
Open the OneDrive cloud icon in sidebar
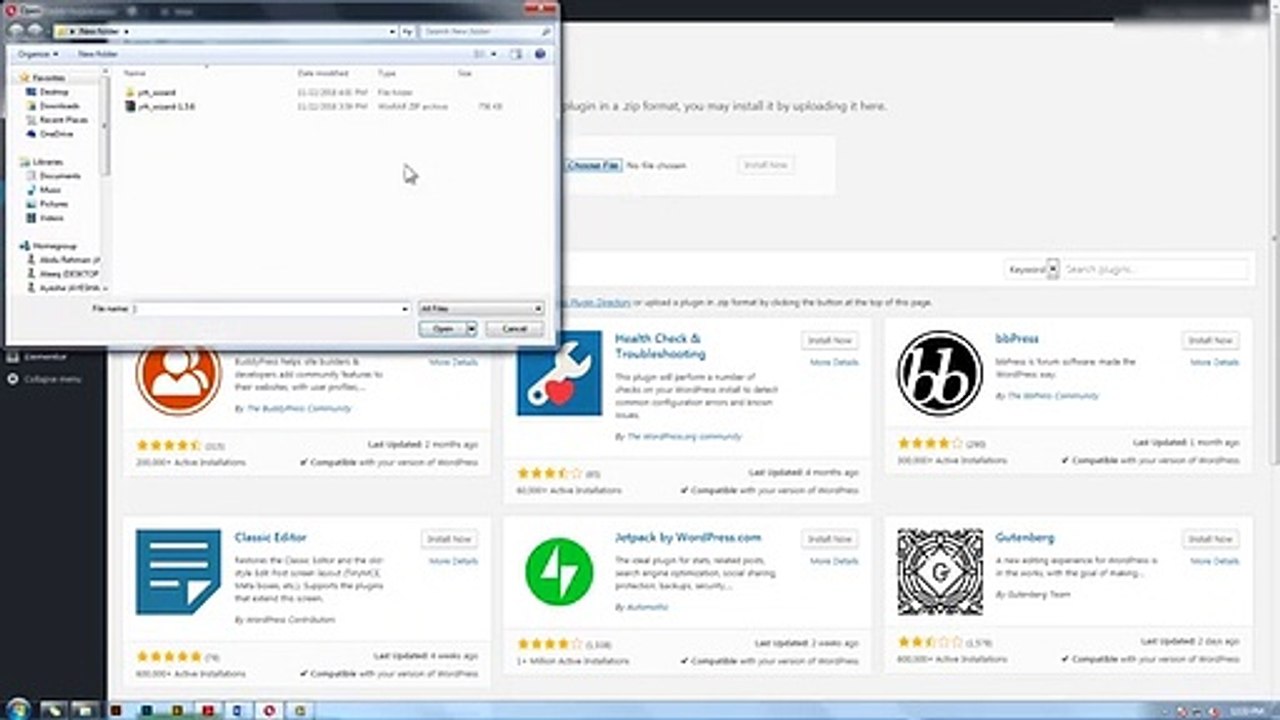coord(33,134)
